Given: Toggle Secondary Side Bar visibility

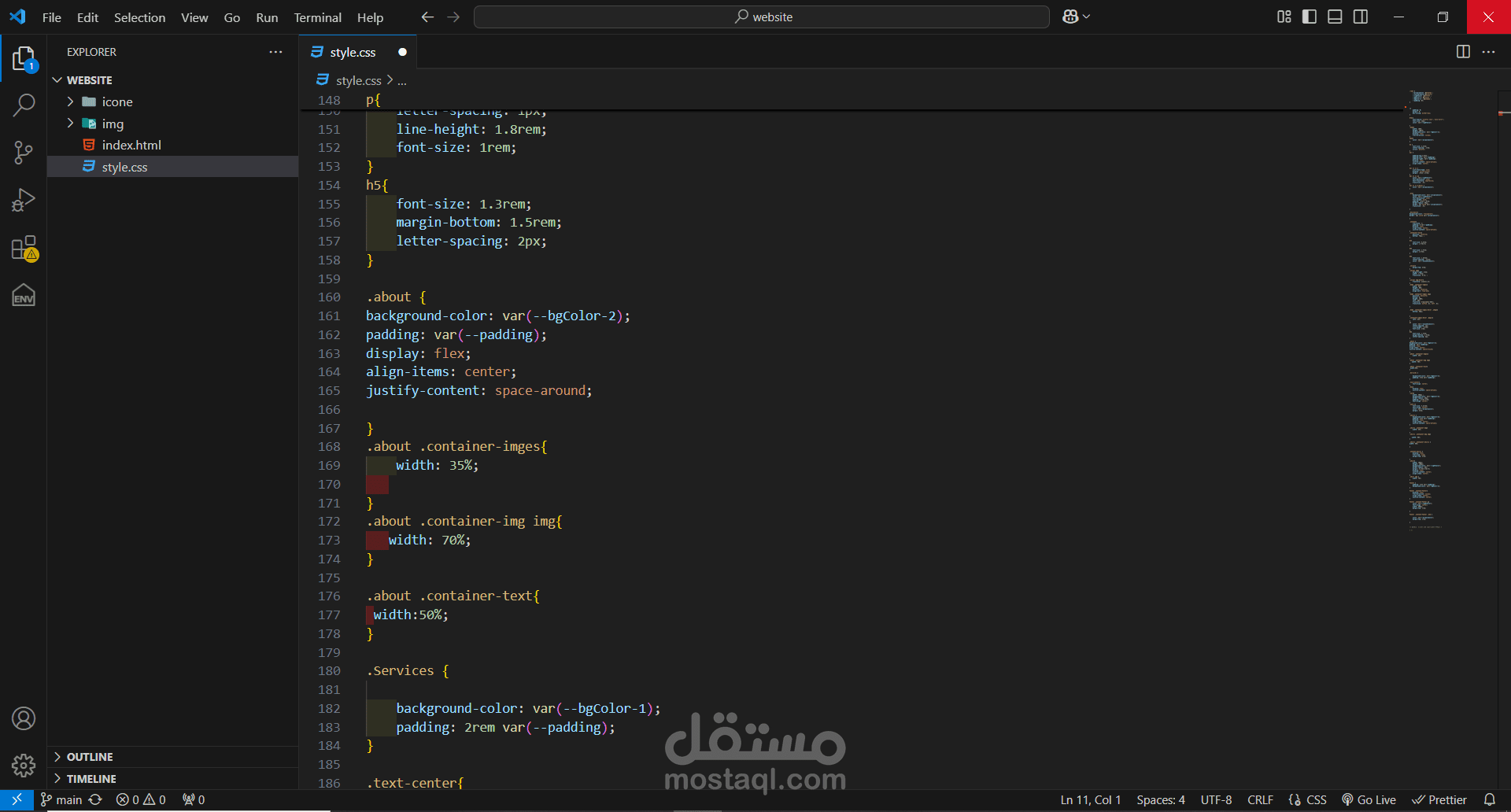Looking at the screenshot, I should [x=1361, y=17].
